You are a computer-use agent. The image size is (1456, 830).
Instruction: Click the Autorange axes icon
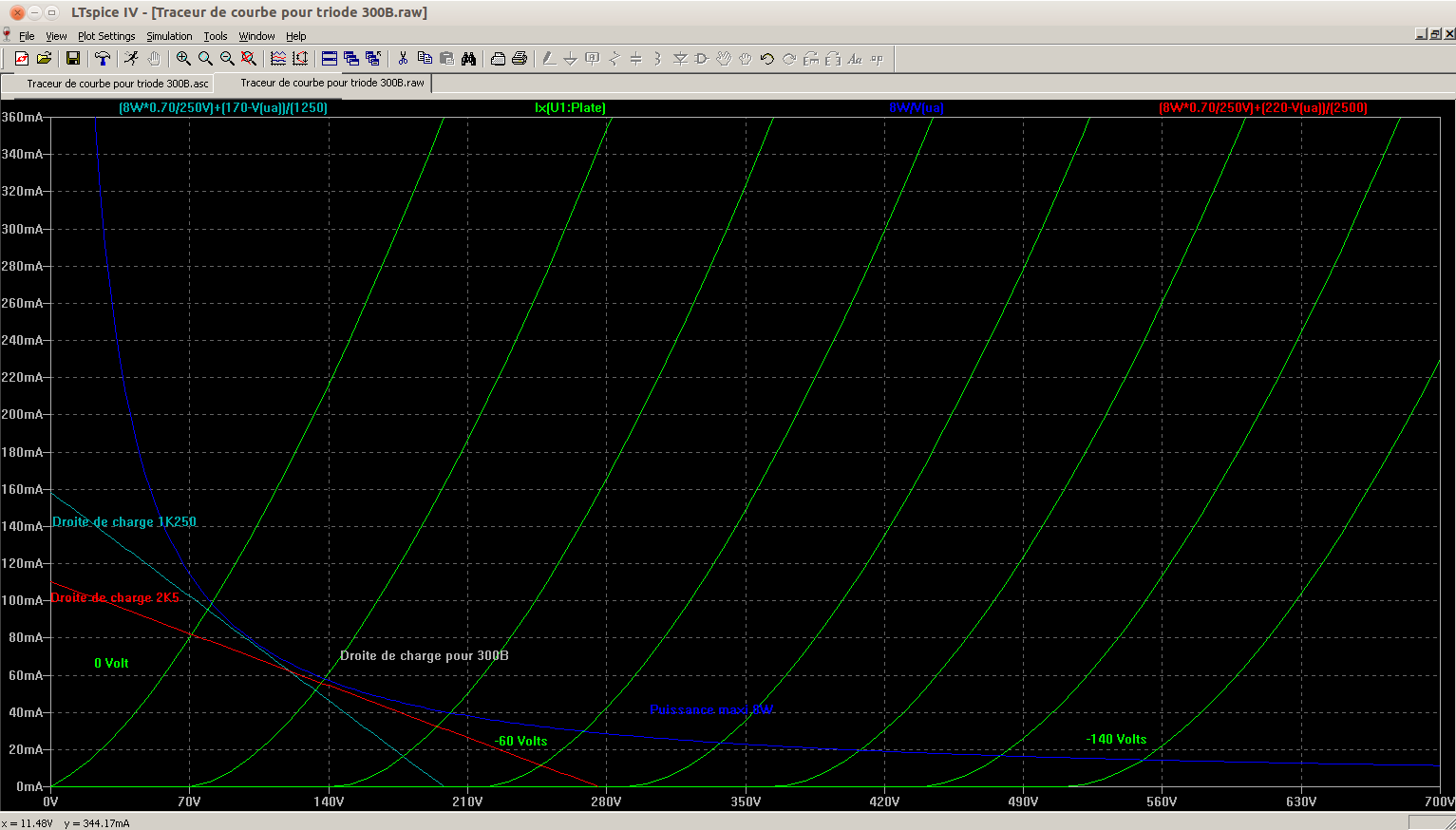(x=300, y=59)
